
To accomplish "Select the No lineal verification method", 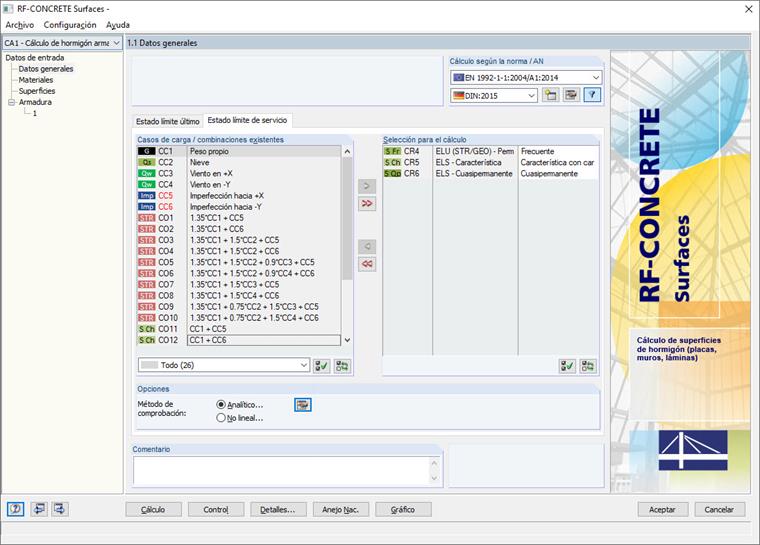I will [x=221, y=417].
